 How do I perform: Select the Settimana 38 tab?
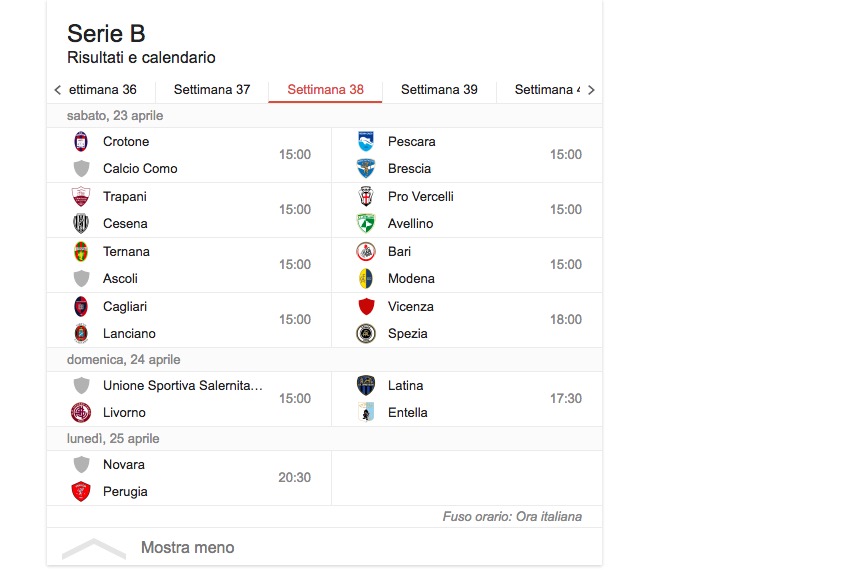[x=325, y=90]
